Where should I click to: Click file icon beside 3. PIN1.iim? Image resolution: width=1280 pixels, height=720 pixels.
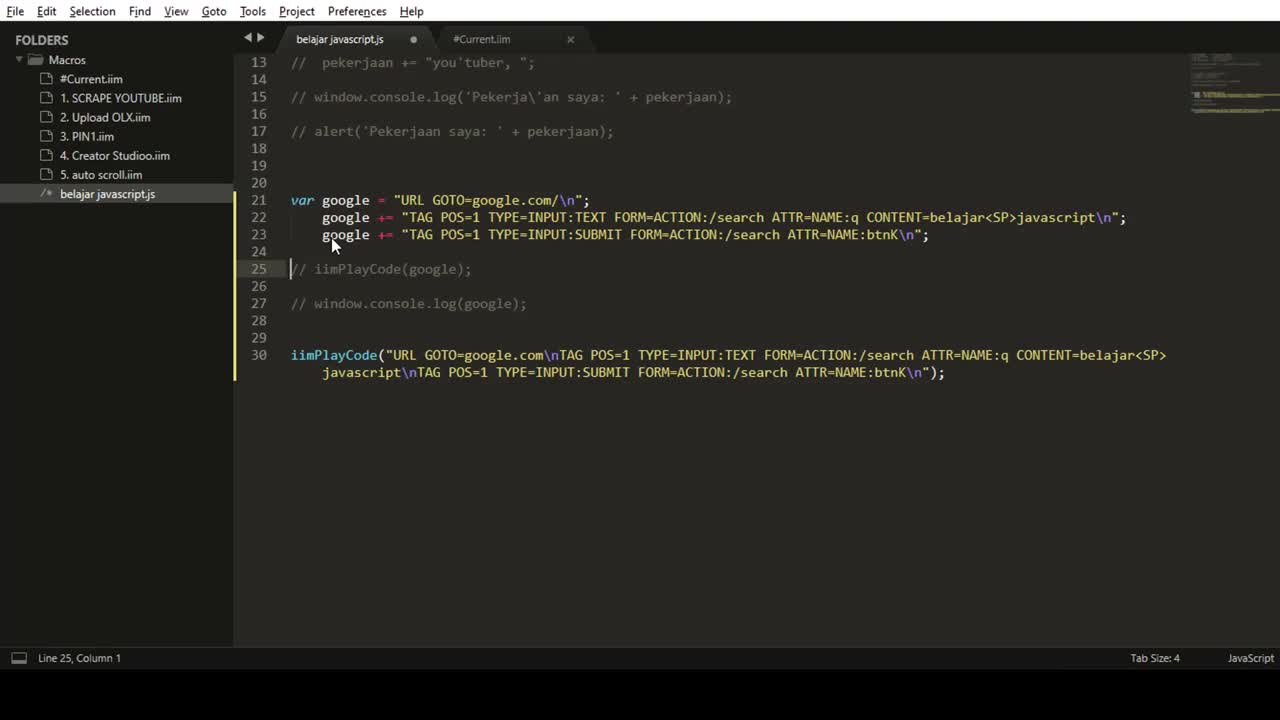click(45, 136)
